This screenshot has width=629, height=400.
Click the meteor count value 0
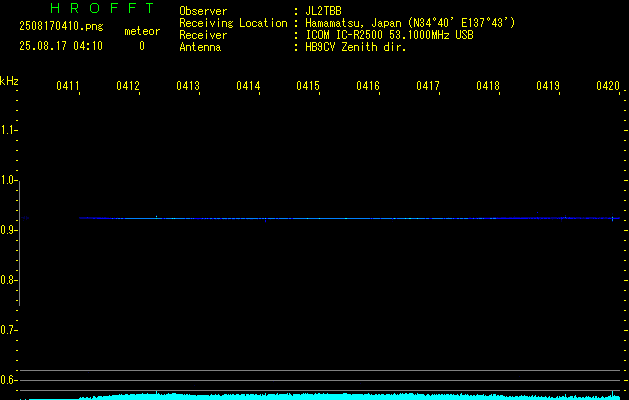142,46
